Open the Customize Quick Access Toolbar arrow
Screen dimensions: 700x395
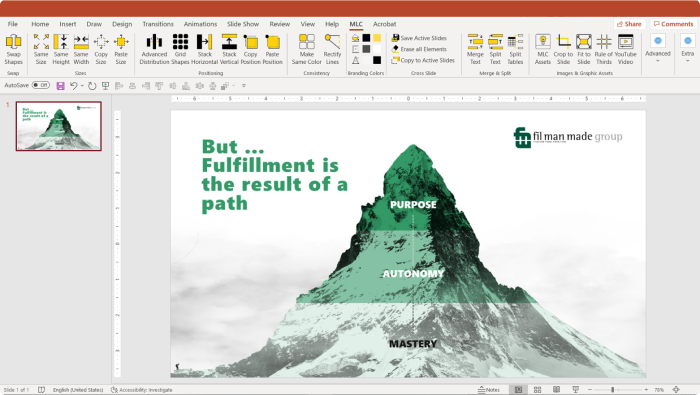[244, 86]
